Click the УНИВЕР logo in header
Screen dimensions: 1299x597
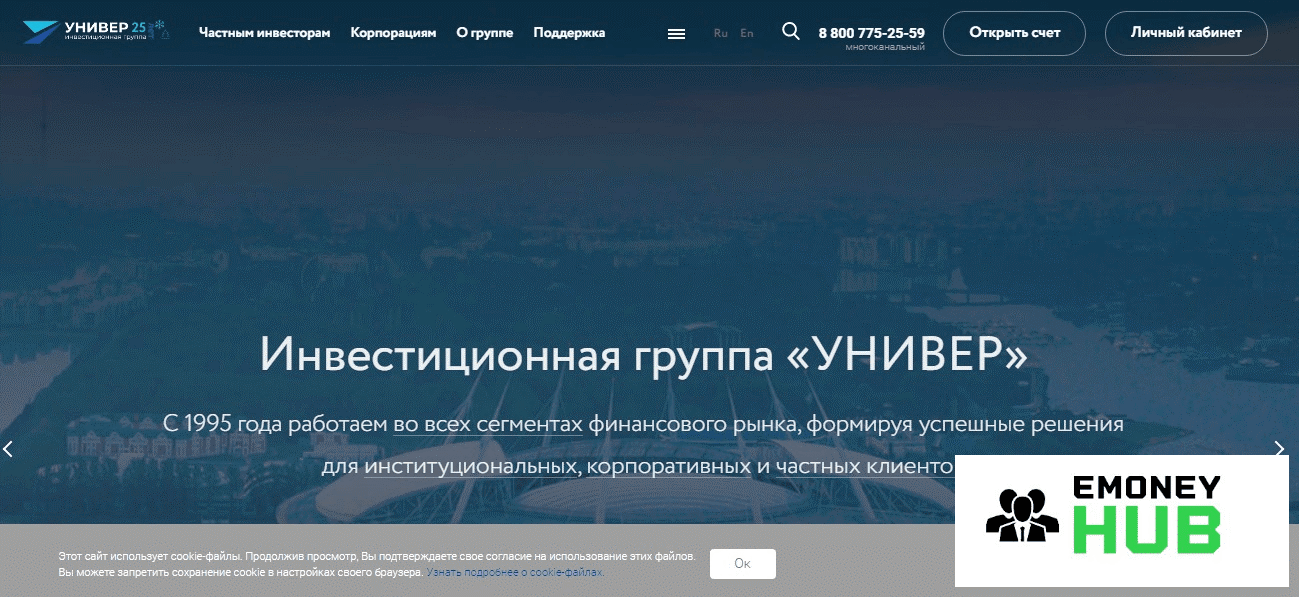[96, 32]
